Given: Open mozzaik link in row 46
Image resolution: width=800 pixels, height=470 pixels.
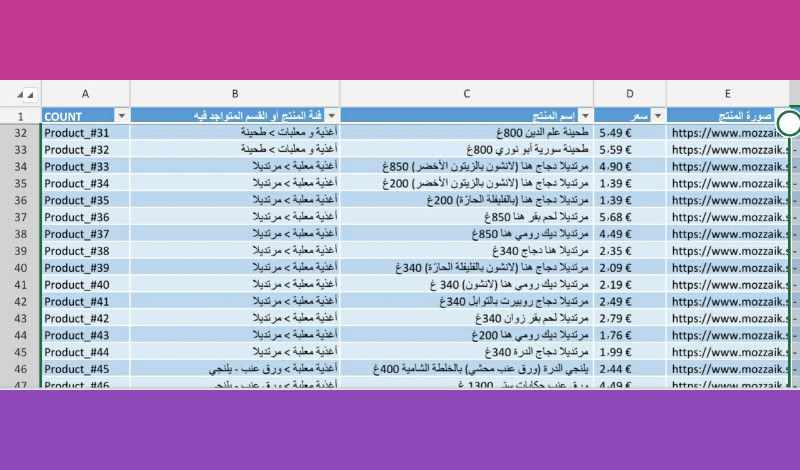Looking at the screenshot, I should click(728, 368).
